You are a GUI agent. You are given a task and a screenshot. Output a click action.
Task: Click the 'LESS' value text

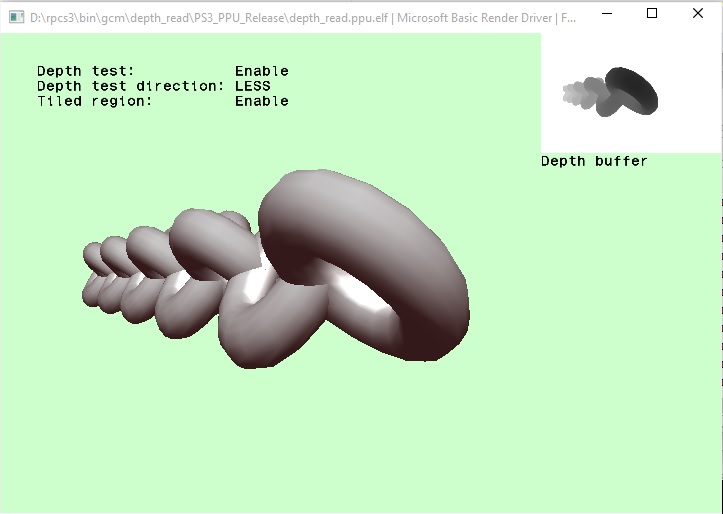tap(253, 86)
